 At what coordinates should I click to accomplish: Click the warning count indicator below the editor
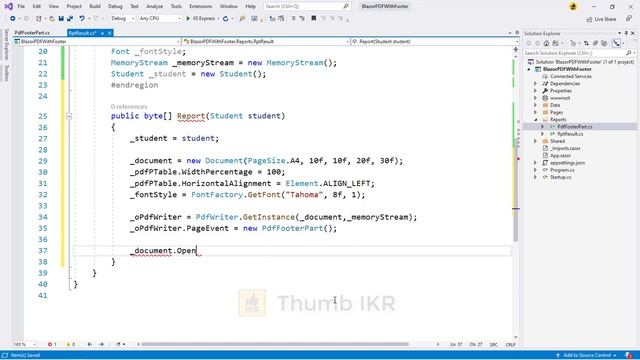[x=71, y=344]
